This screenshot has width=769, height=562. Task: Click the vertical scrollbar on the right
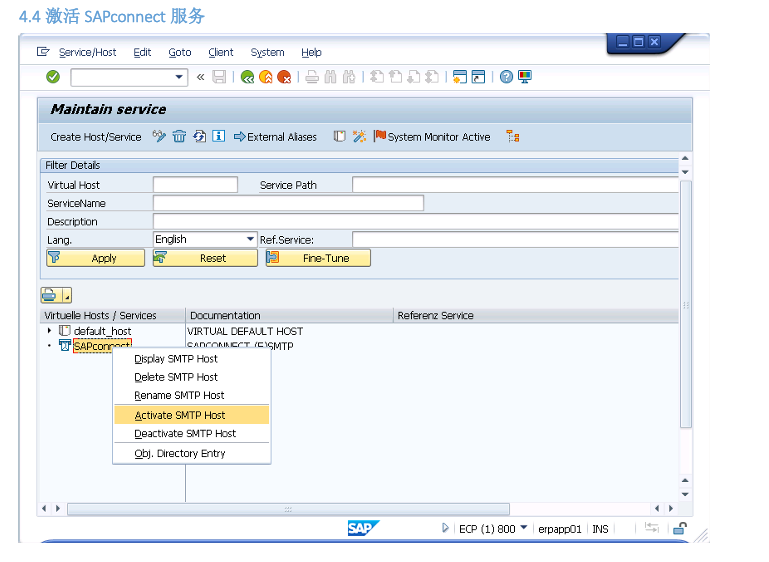686,304
